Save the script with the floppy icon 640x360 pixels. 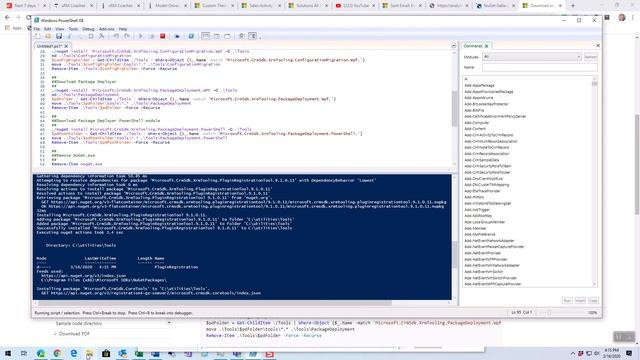(x=59, y=36)
